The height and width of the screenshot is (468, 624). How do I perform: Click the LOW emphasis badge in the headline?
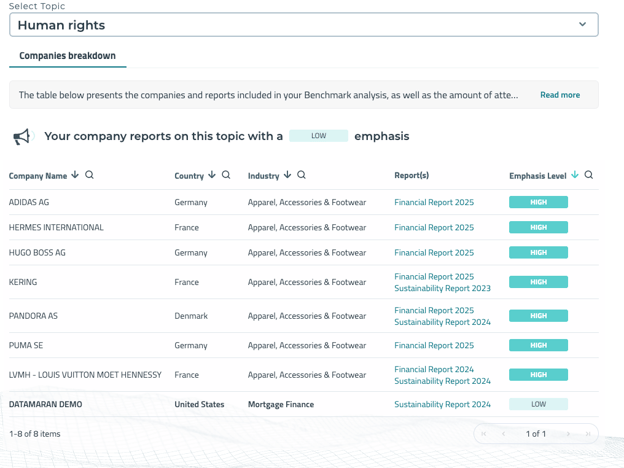(318, 136)
